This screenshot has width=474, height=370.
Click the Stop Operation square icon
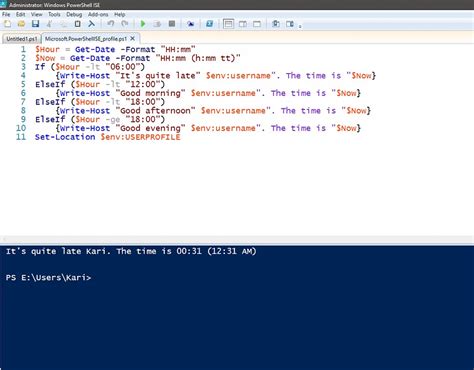(172, 24)
